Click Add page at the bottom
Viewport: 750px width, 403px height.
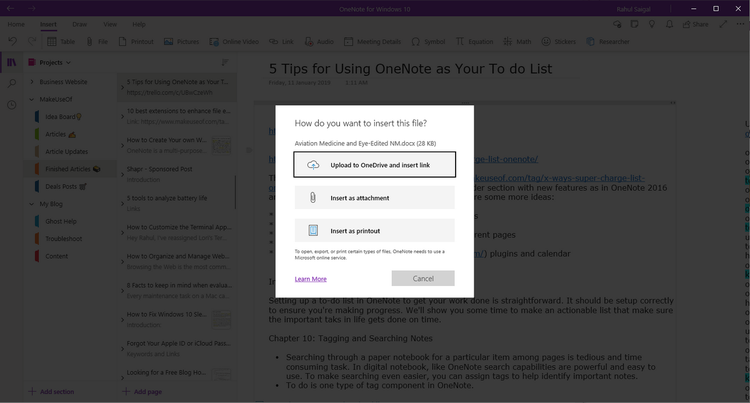coord(143,392)
